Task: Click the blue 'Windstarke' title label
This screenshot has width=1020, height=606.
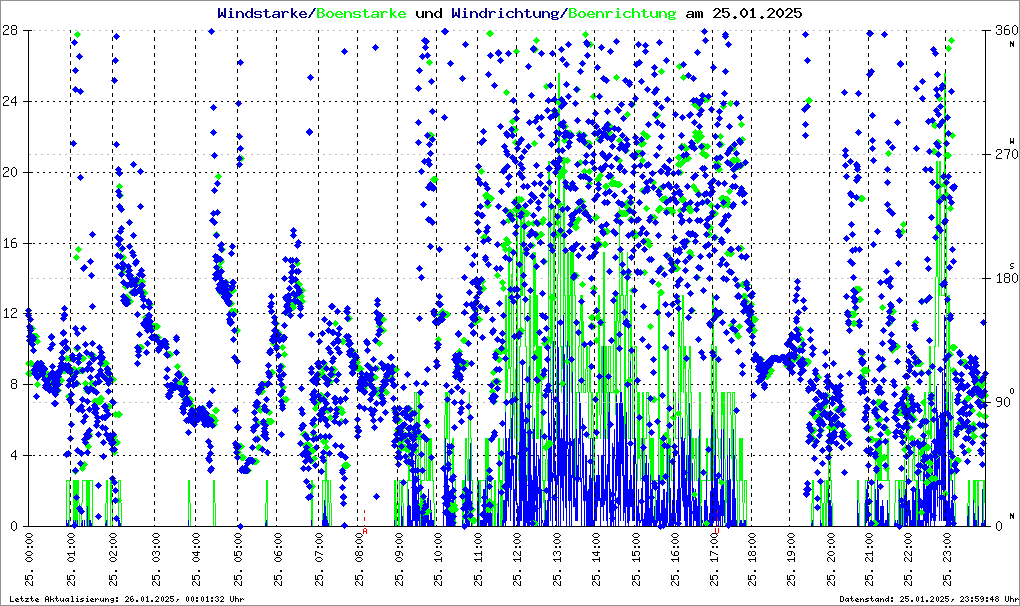Action: pos(264,14)
